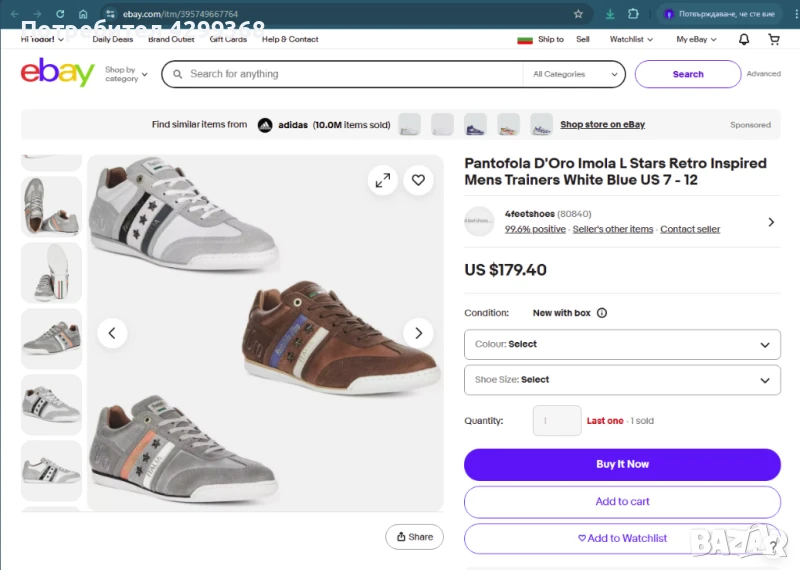Image resolution: width=800 pixels, height=570 pixels.
Task: Go to the browser home page icon
Action: pos(84,14)
